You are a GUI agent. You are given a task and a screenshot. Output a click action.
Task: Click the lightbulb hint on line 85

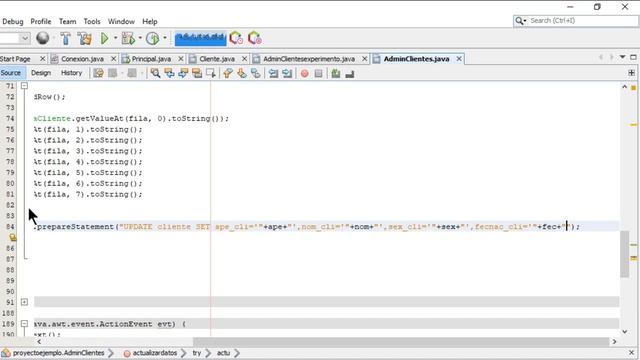pyautogui.click(x=13, y=237)
